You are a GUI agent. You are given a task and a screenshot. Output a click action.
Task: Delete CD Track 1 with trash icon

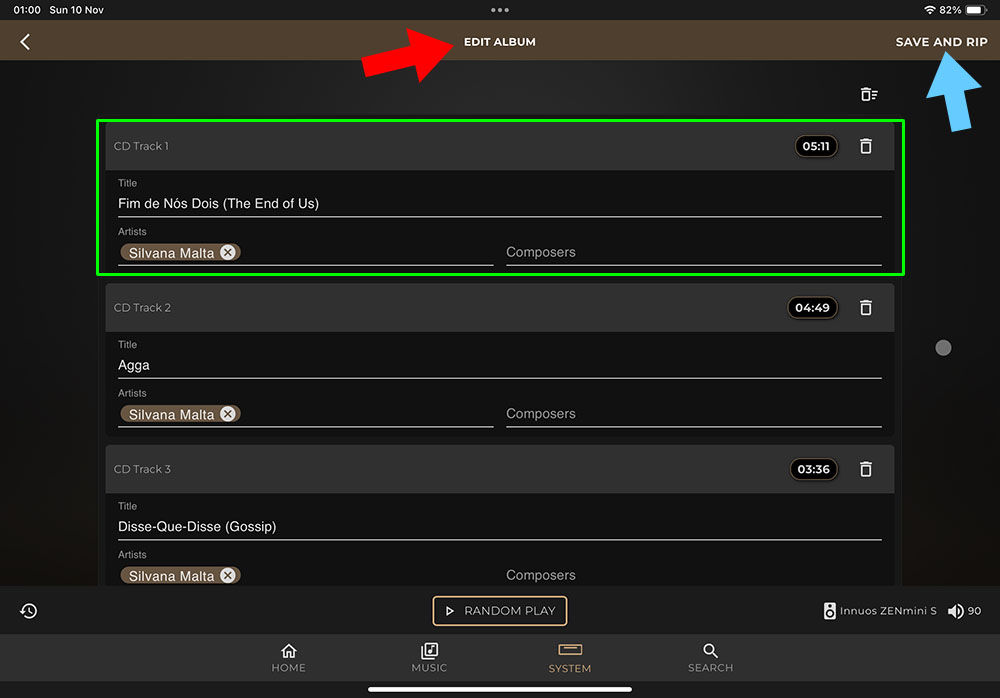pyautogui.click(x=866, y=146)
